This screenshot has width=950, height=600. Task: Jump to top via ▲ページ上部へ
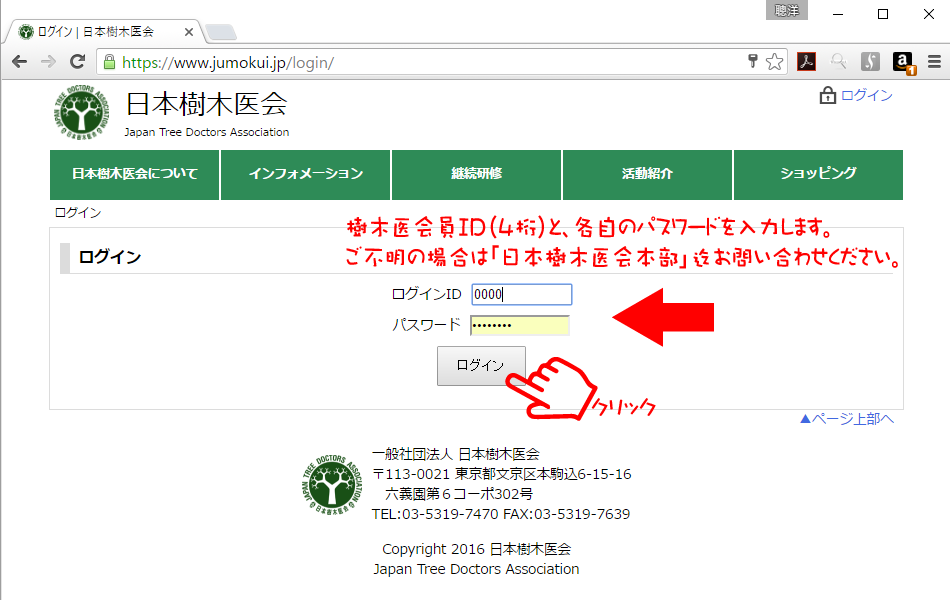[x=847, y=419]
